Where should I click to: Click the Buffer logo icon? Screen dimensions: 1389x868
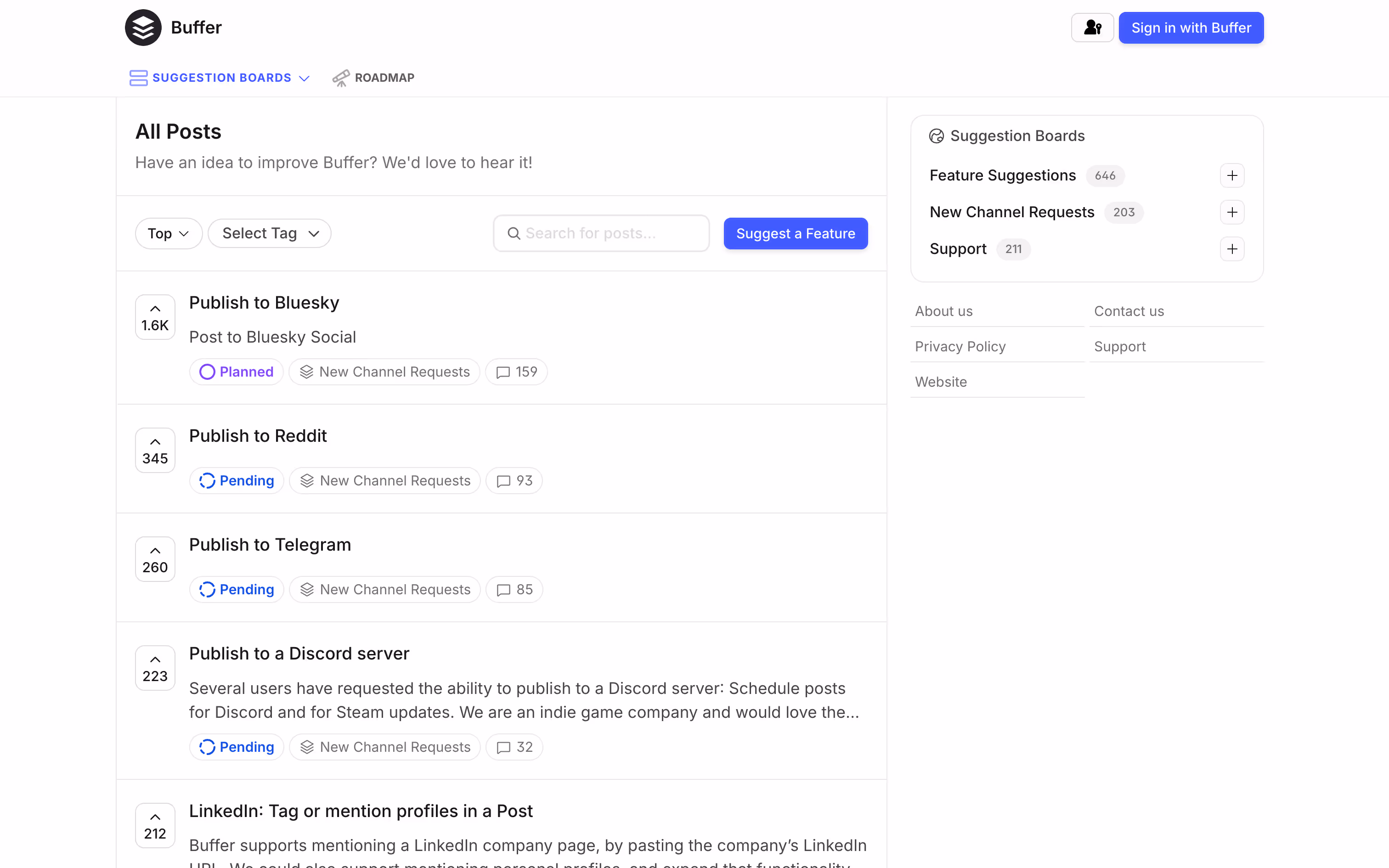coord(143,28)
